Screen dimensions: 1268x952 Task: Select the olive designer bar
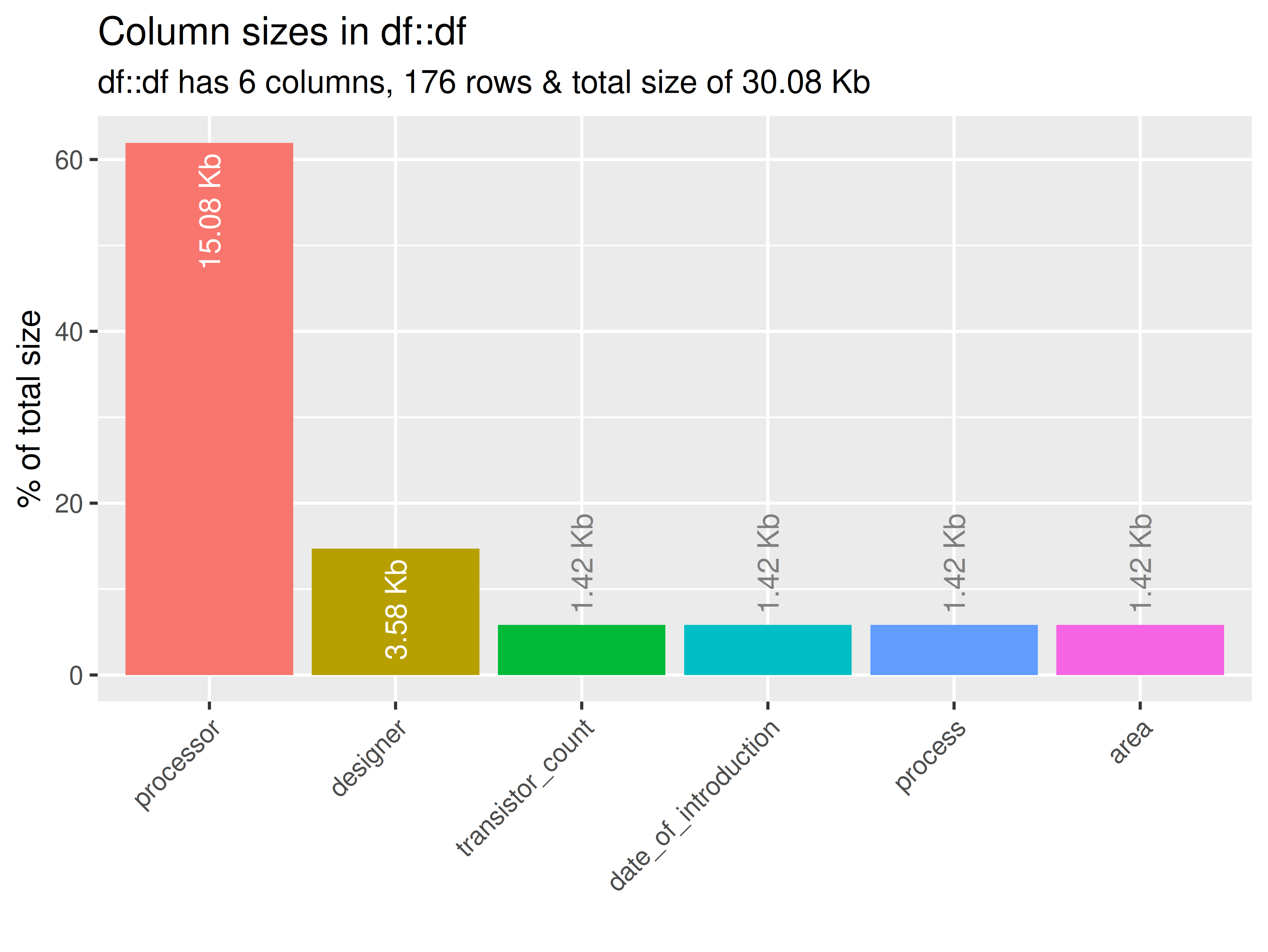[396, 612]
